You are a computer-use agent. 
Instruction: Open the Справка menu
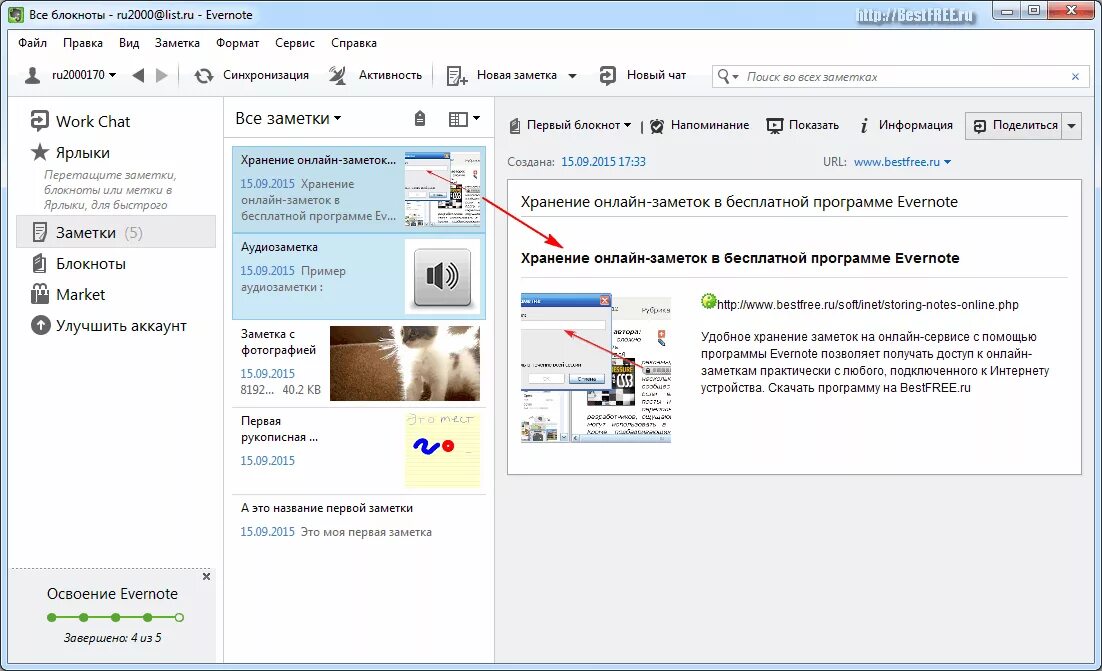coord(354,43)
